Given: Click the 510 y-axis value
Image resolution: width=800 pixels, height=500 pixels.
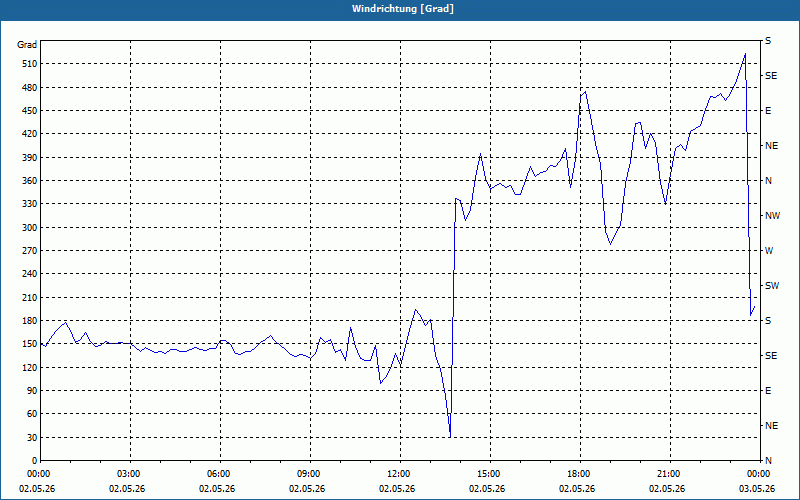Looking at the screenshot, I should (x=29, y=64).
